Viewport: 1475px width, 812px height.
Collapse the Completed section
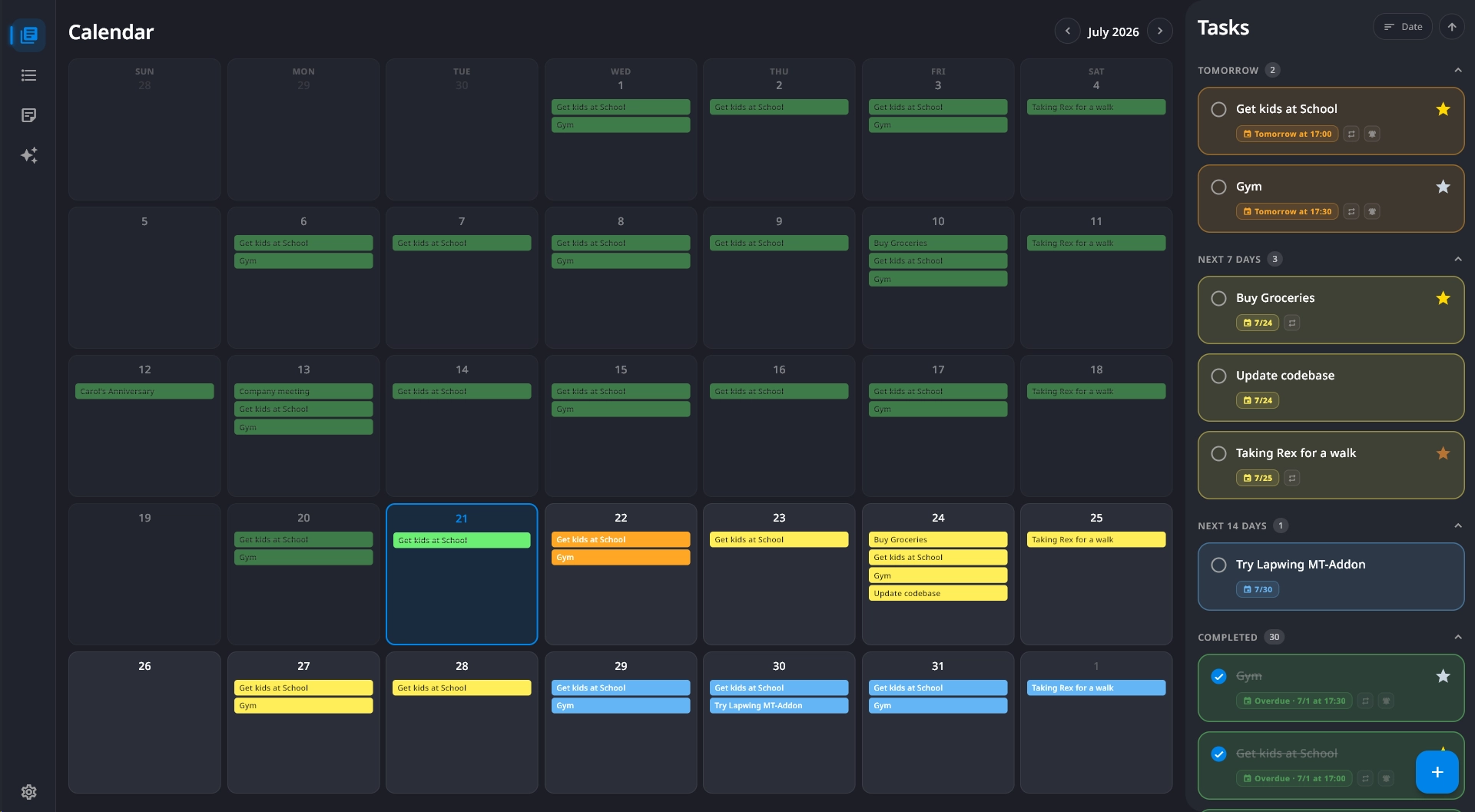[x=1457, y=637]
